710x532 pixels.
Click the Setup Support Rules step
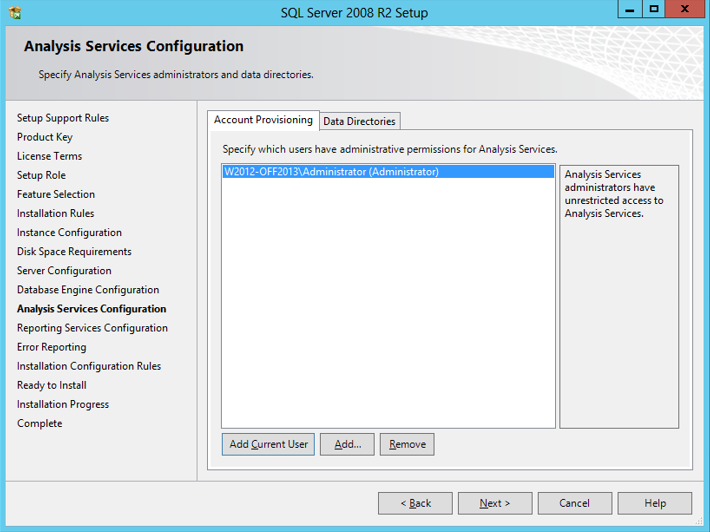click(x=63, y=118)
